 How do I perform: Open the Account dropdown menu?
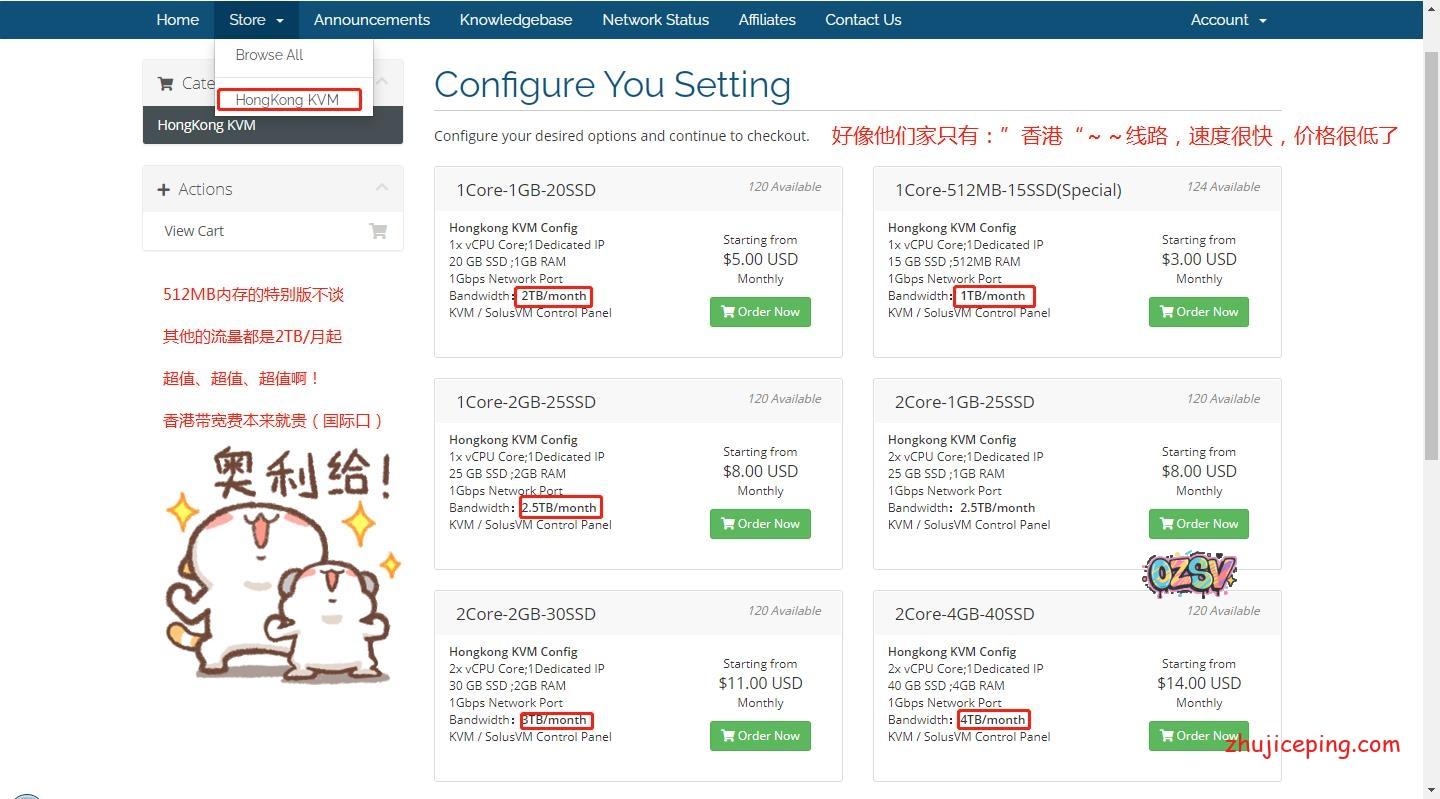tap(1228, 20)
